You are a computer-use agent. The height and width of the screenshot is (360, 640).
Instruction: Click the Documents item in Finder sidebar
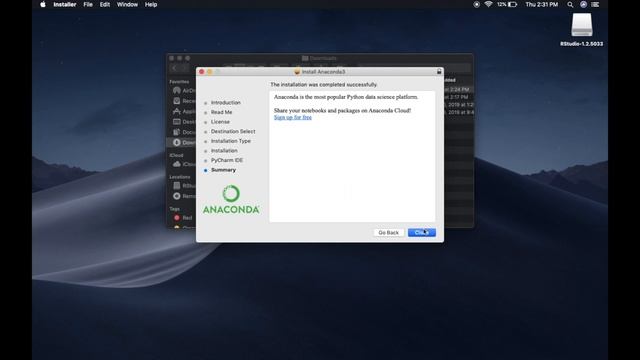(184, 132)
